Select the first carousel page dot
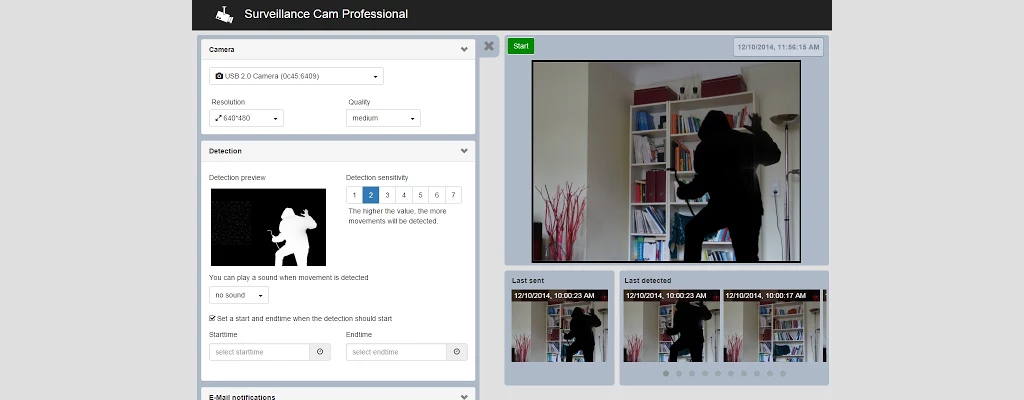The image size is (1024, 400). [666, 374]
